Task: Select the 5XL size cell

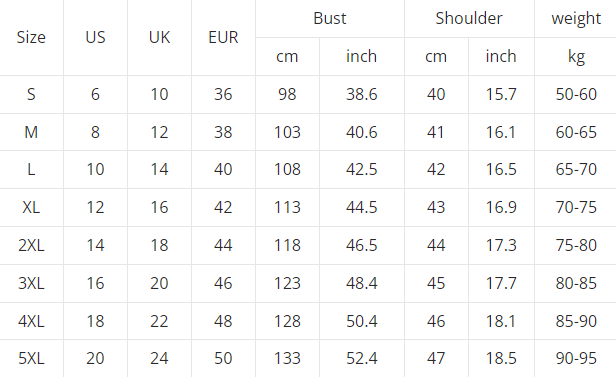Action: (31, 359)
